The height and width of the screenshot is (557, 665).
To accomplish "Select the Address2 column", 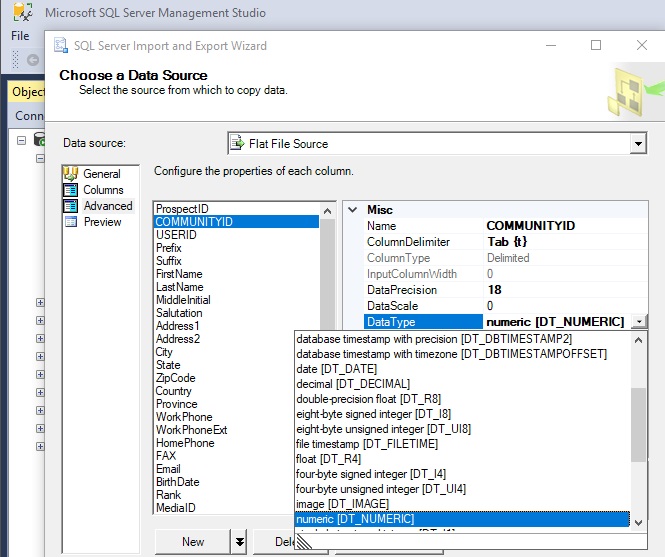I will [x=178, y=339].
